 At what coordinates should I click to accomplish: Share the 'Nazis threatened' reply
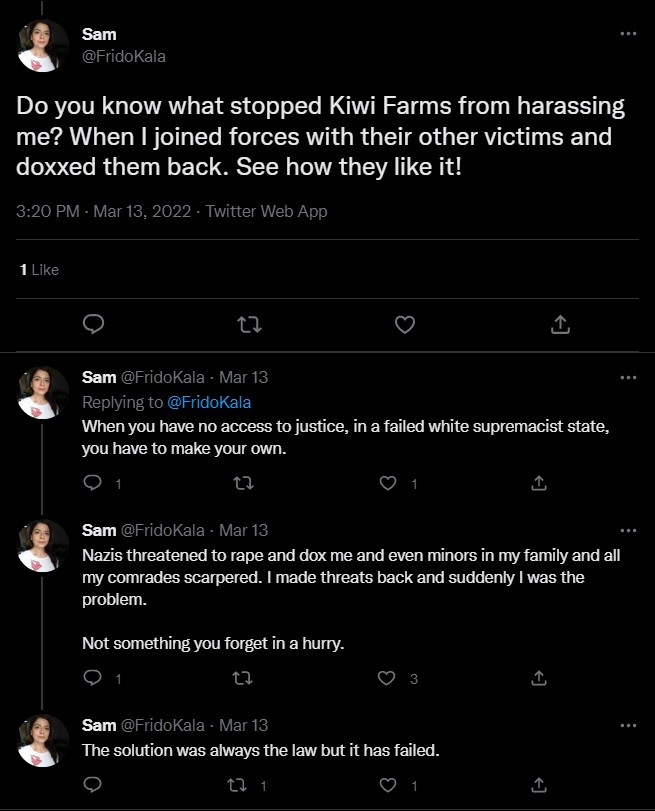click(539, 679)
